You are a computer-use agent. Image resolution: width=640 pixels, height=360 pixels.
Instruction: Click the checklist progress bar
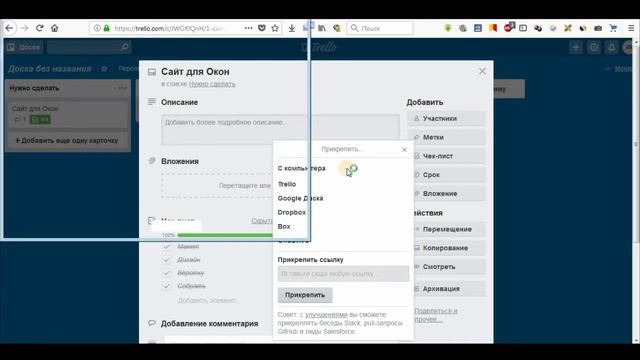(x=224, y=236)
